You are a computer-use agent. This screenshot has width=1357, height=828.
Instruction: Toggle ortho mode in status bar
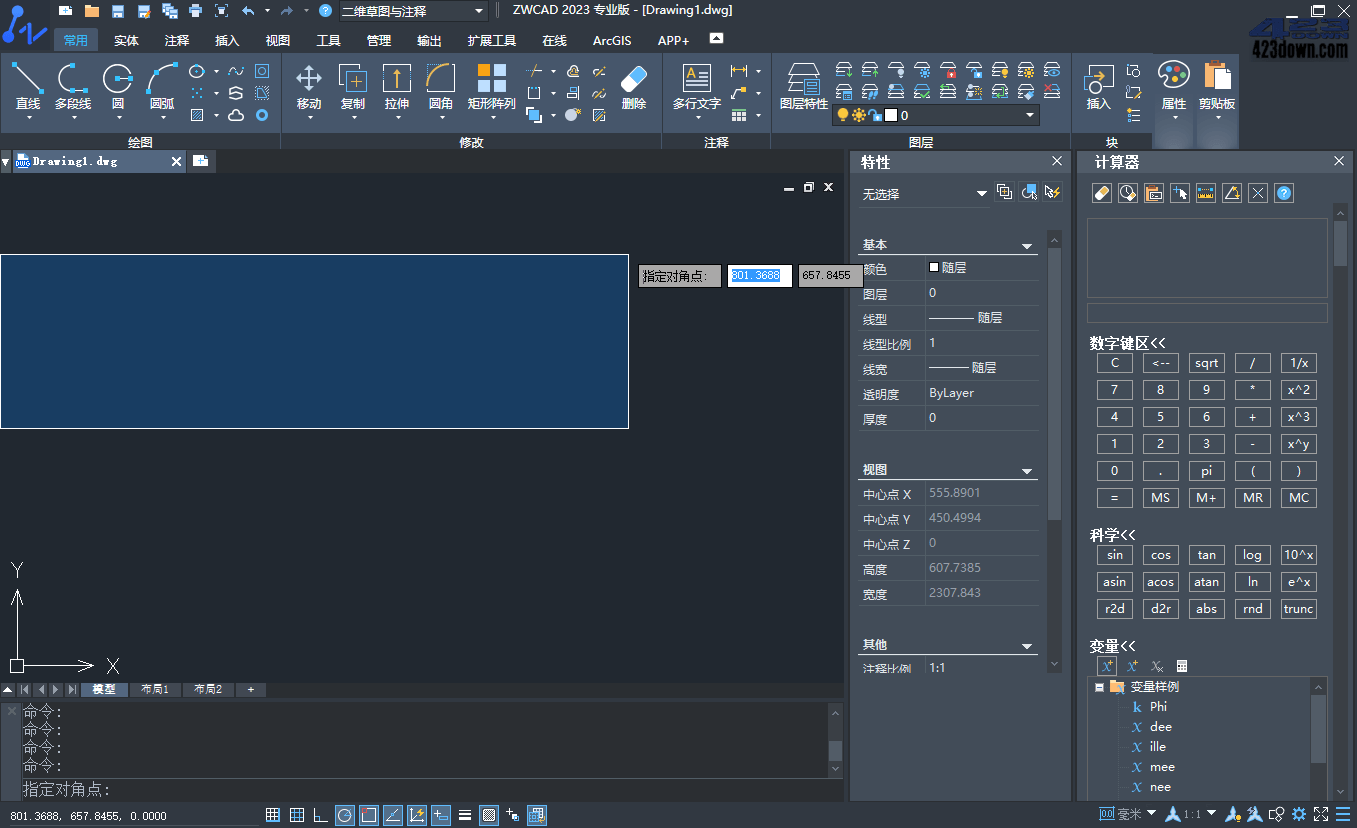pyautogui.click(x=320, y=815)
